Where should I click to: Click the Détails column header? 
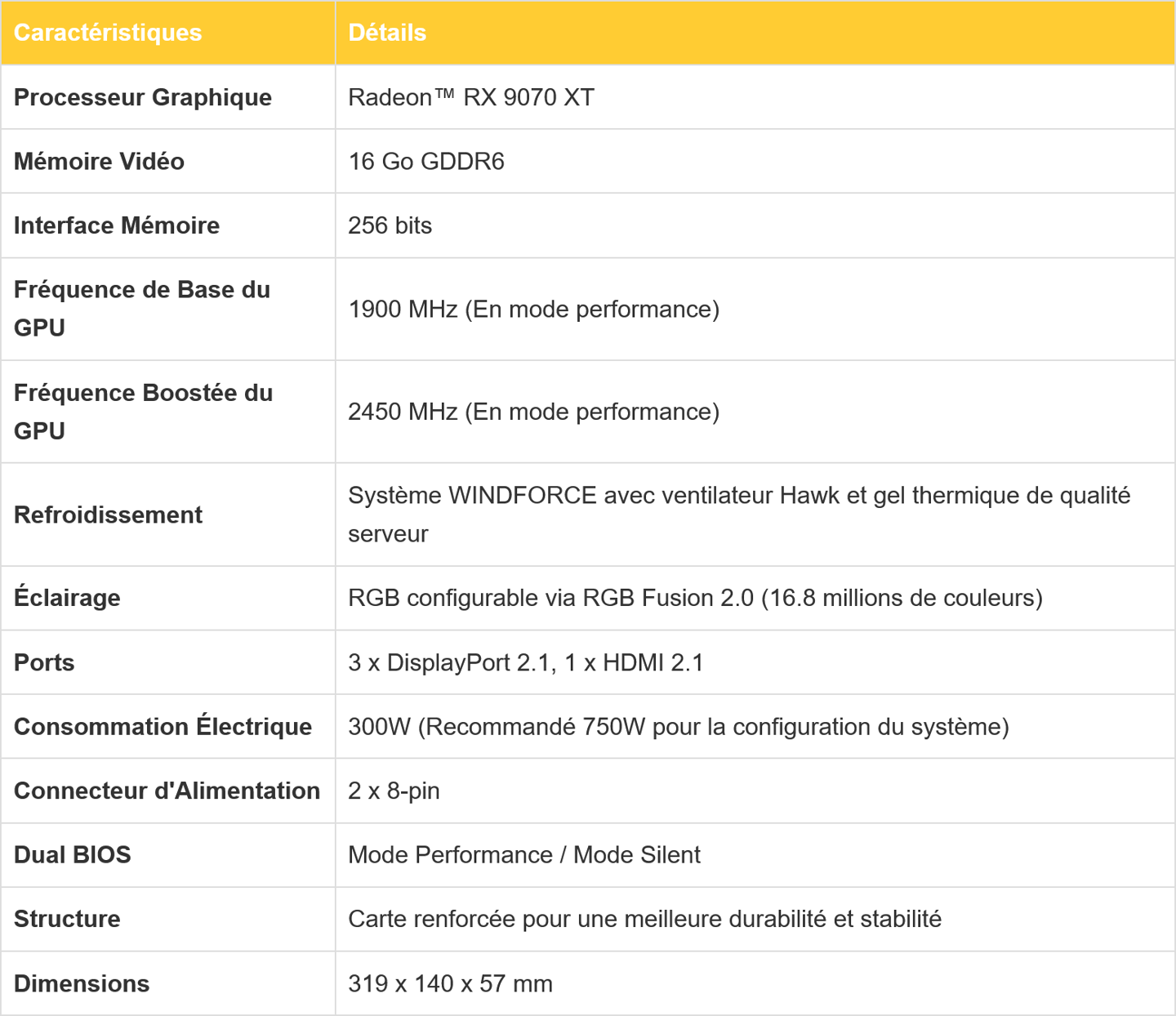387,33
